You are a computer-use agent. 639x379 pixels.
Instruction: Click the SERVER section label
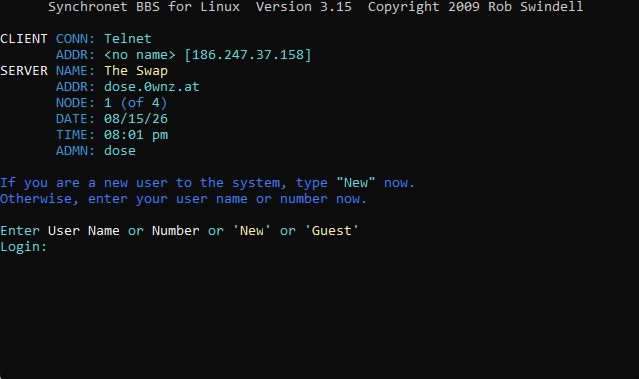(24, 71)
